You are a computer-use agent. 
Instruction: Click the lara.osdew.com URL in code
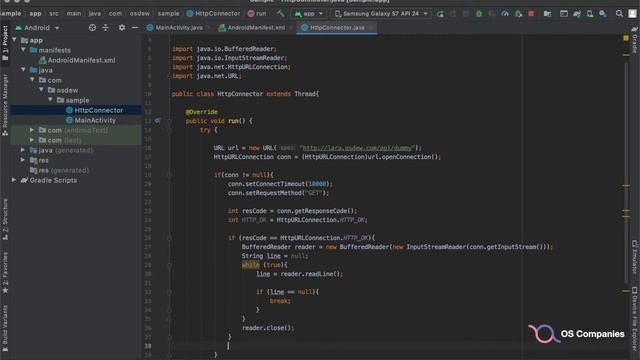[x=358, y=148]
